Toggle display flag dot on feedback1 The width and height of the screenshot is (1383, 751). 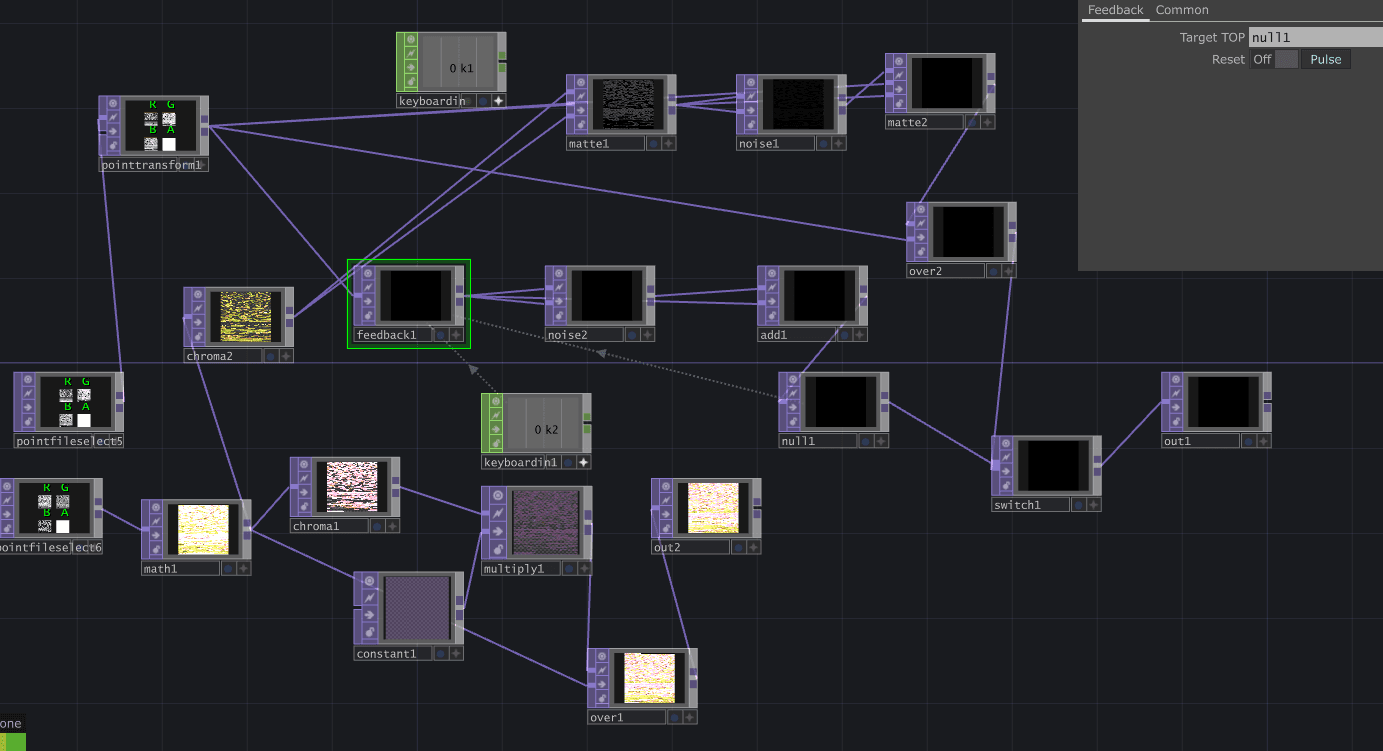click(440, 335)
